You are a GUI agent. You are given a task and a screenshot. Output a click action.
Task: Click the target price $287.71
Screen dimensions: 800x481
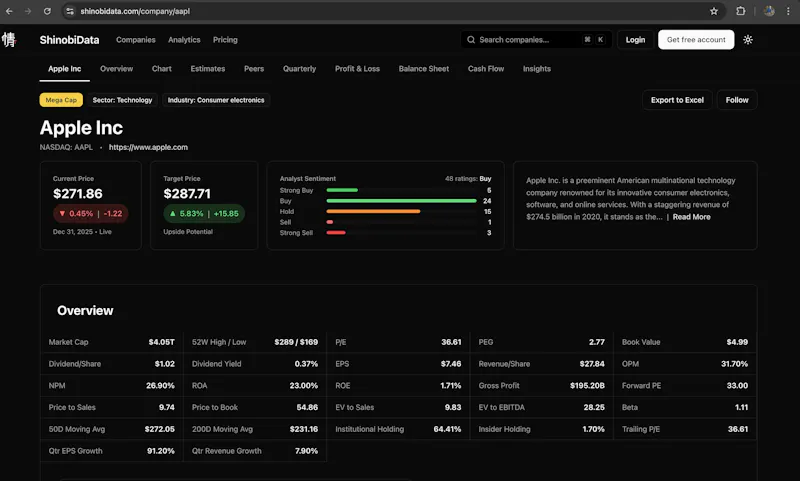click(x=187, y=194)
